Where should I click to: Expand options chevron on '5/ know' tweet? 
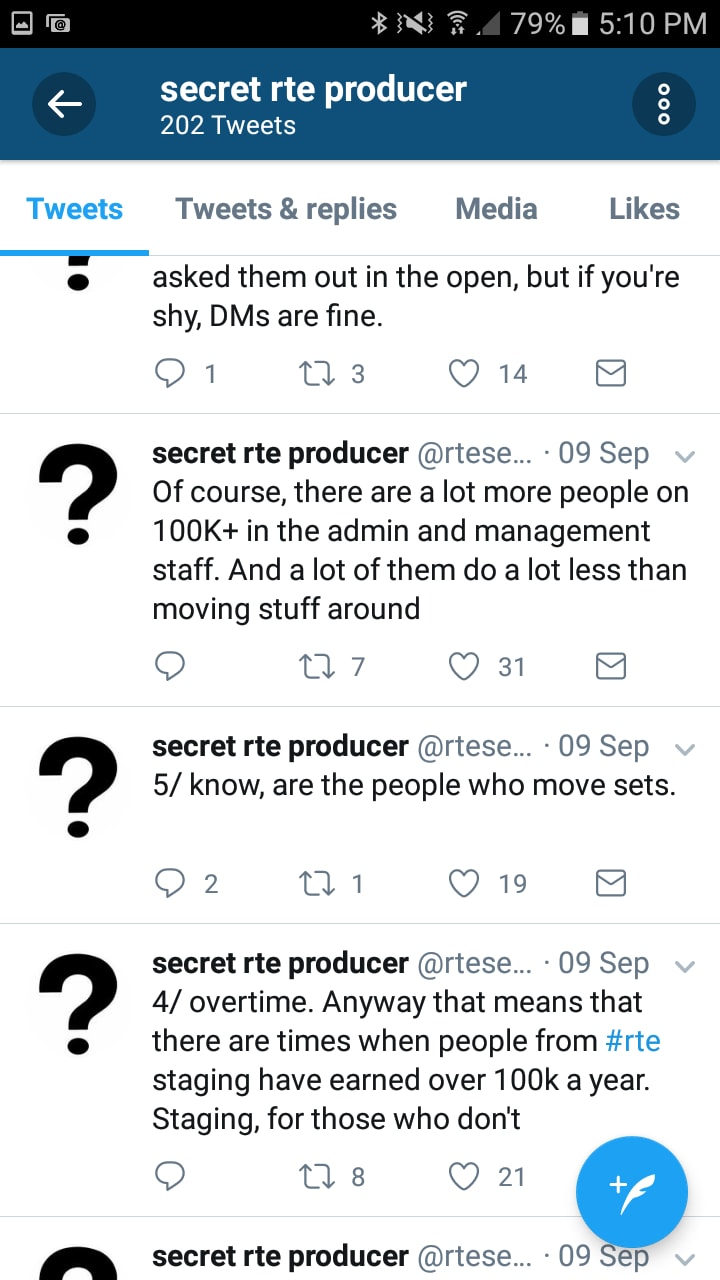pyautogui.click(x=685, y=749)
